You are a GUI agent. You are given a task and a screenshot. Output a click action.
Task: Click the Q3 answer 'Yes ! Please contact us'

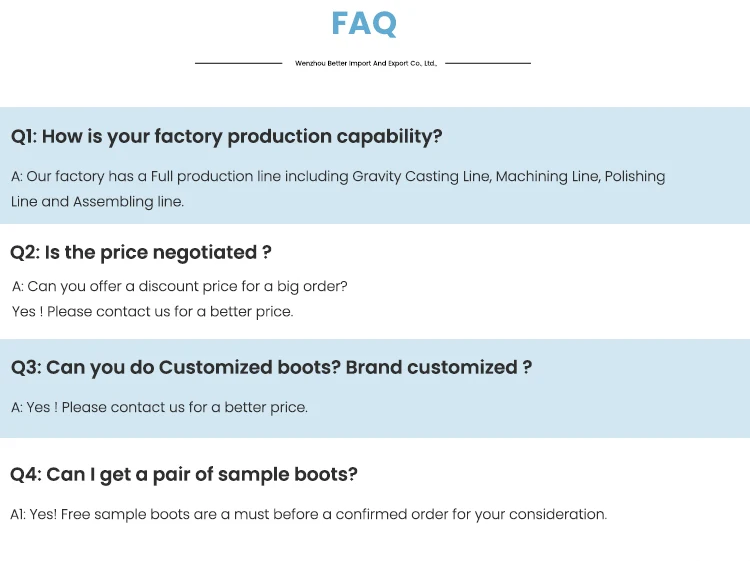pos(159,407)
